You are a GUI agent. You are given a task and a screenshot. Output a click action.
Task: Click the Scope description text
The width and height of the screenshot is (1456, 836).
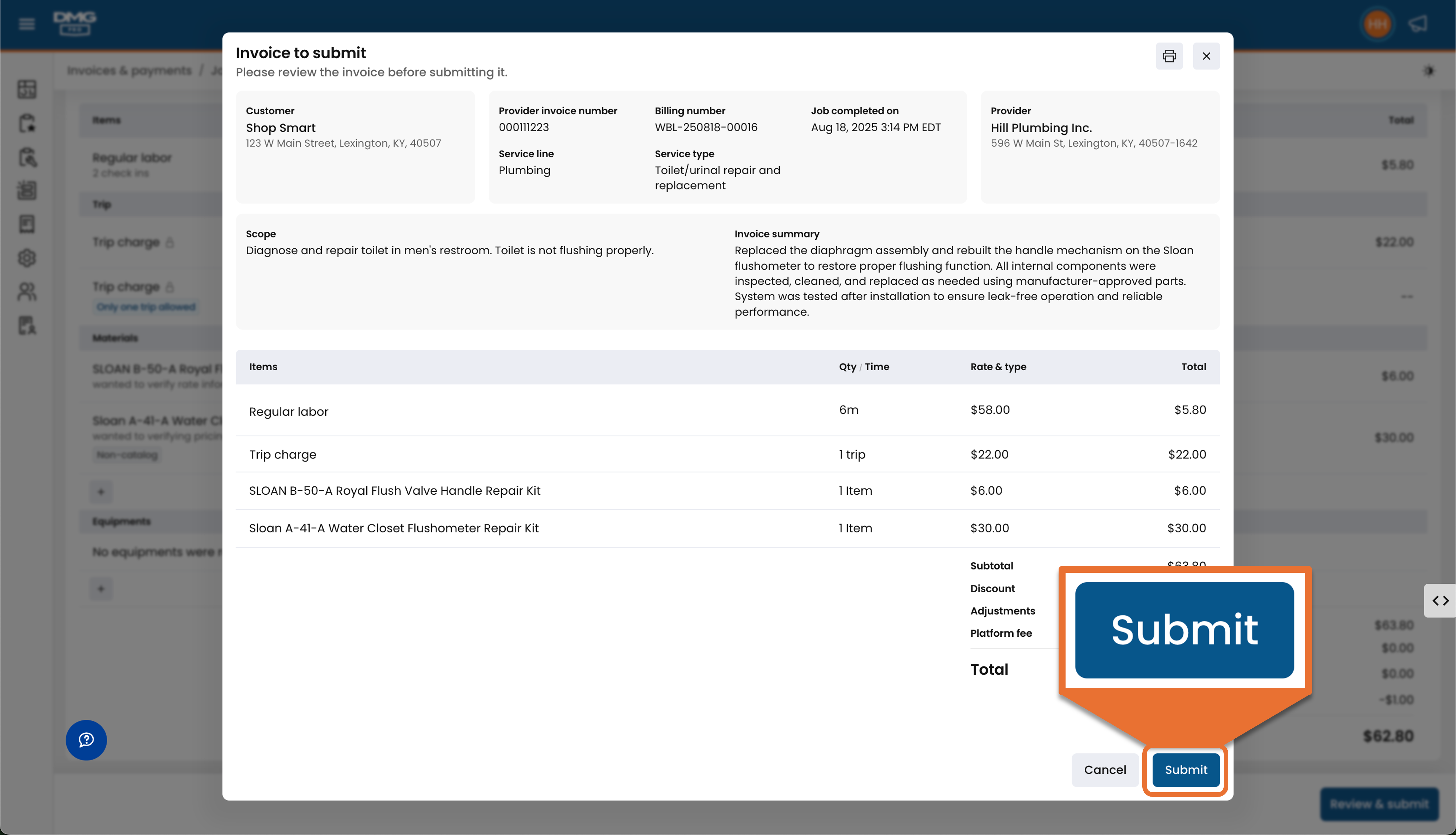click(449, 250)
